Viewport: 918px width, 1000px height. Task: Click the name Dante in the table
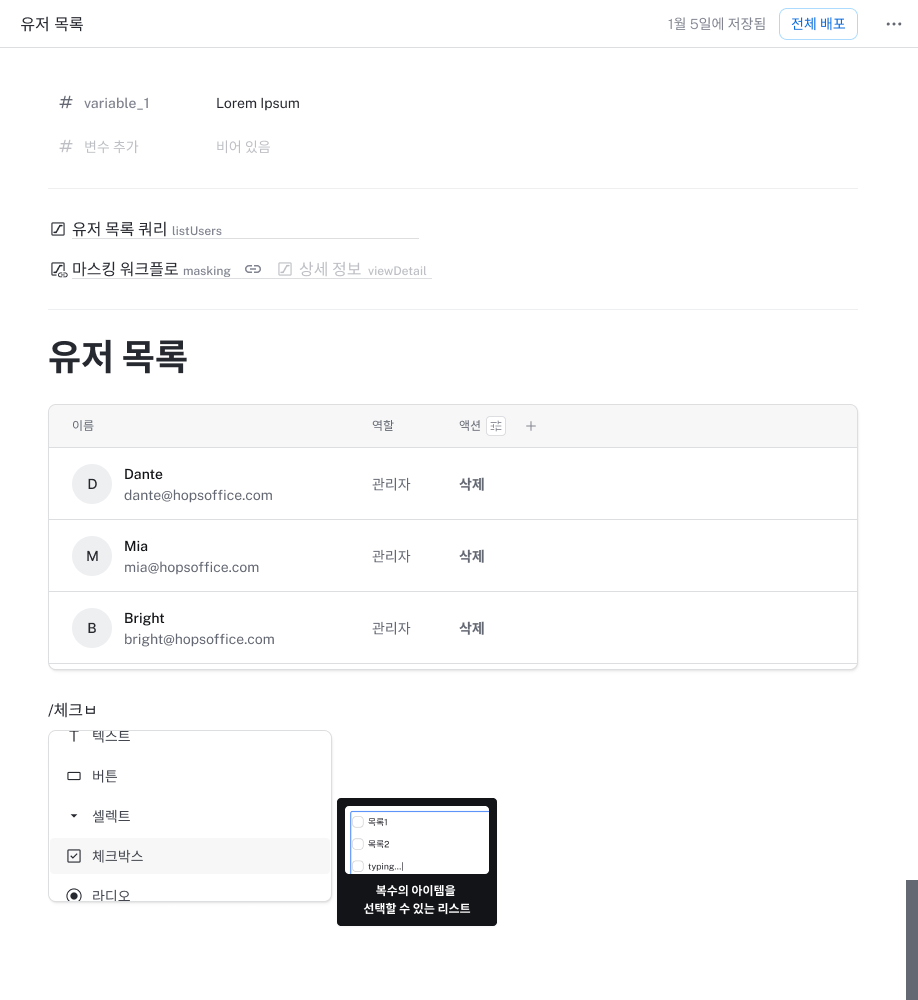(x=144, y=474)
